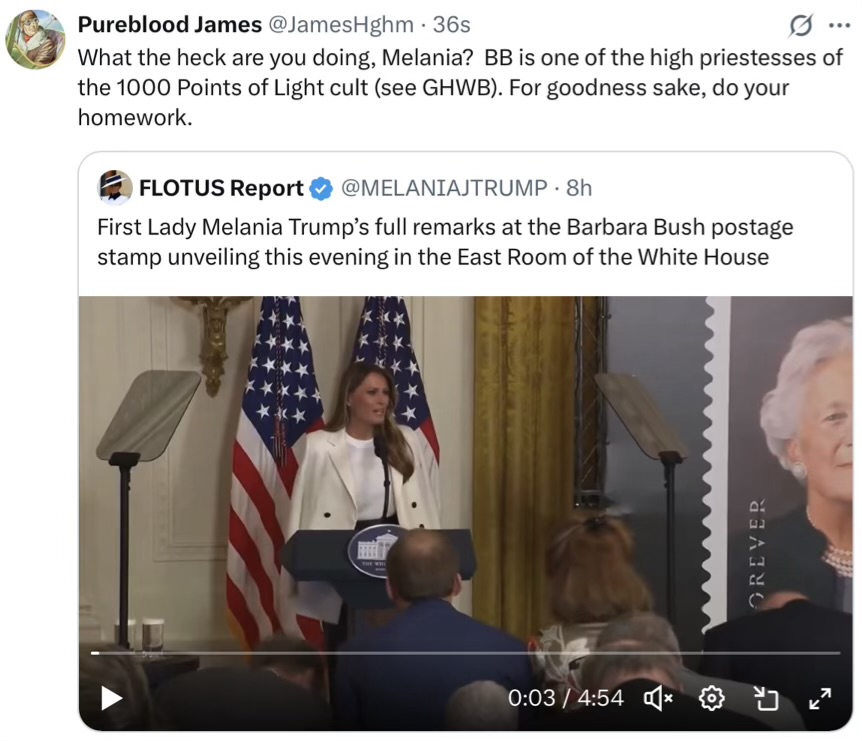Click the FLOTUS Report display name
The image size is (862, 741).
pyautogui.click(x=221, y=188)
